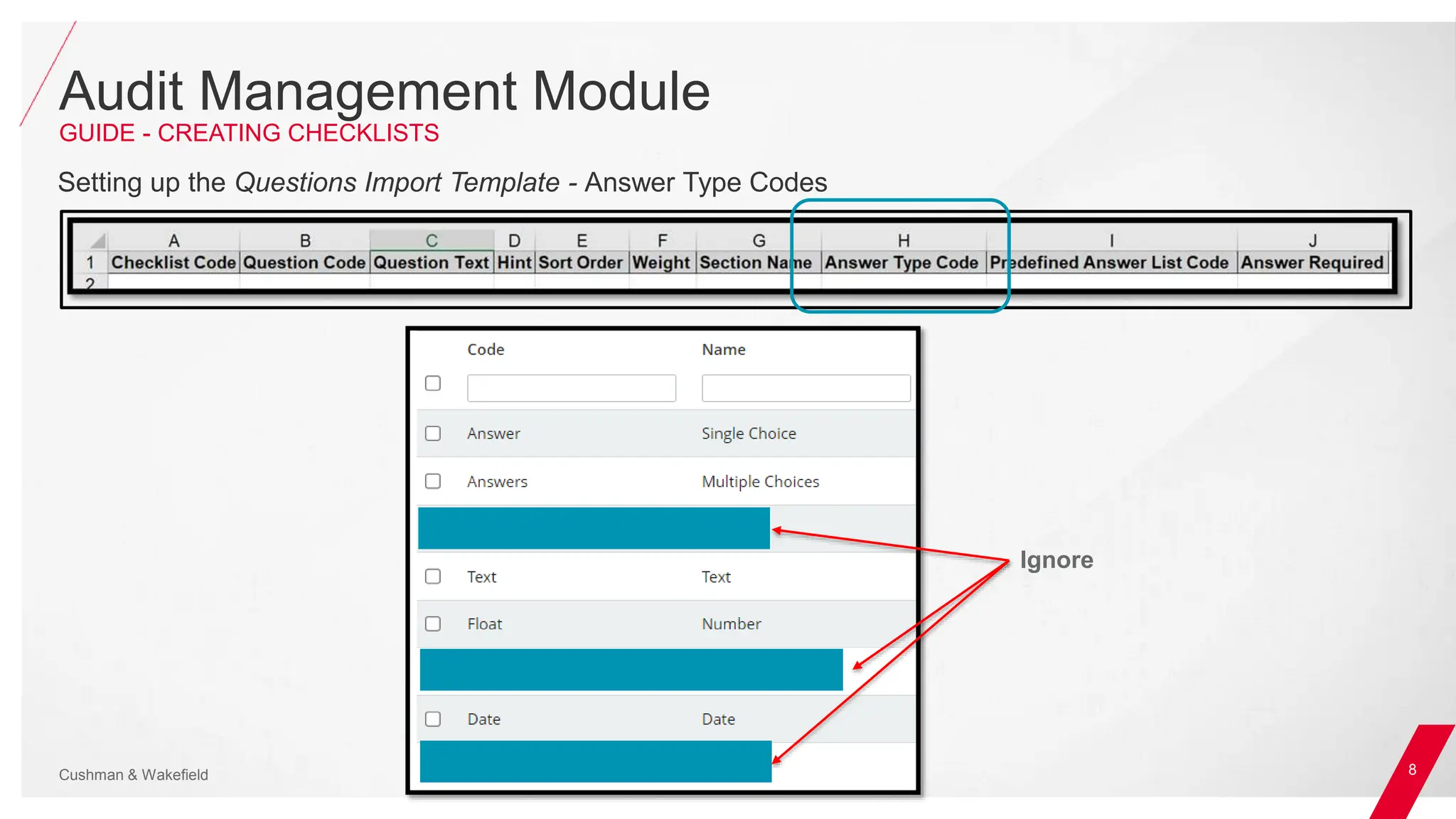Click row 1 number header
Viewport: 1456px width, 819px height.
(90, 262)
